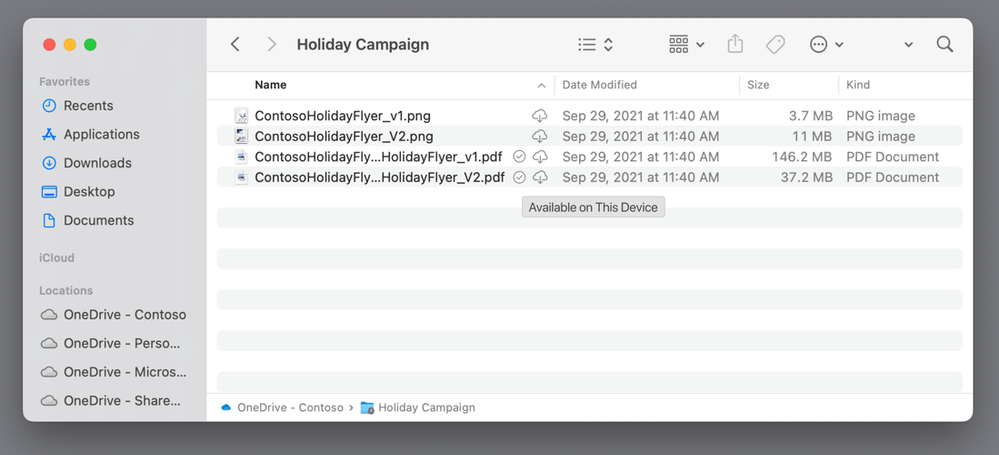The width and height of the screenshot is (999, 455).
Task: Click the 37.2 MB size cell
Action: [x=807, y=177]
